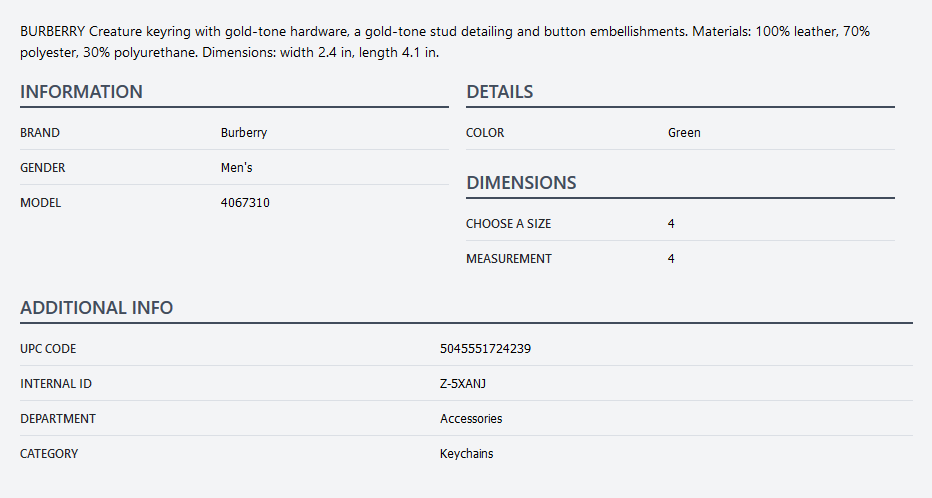Click the UPC CODE label

pyautogui.click(x=48, y=349)
